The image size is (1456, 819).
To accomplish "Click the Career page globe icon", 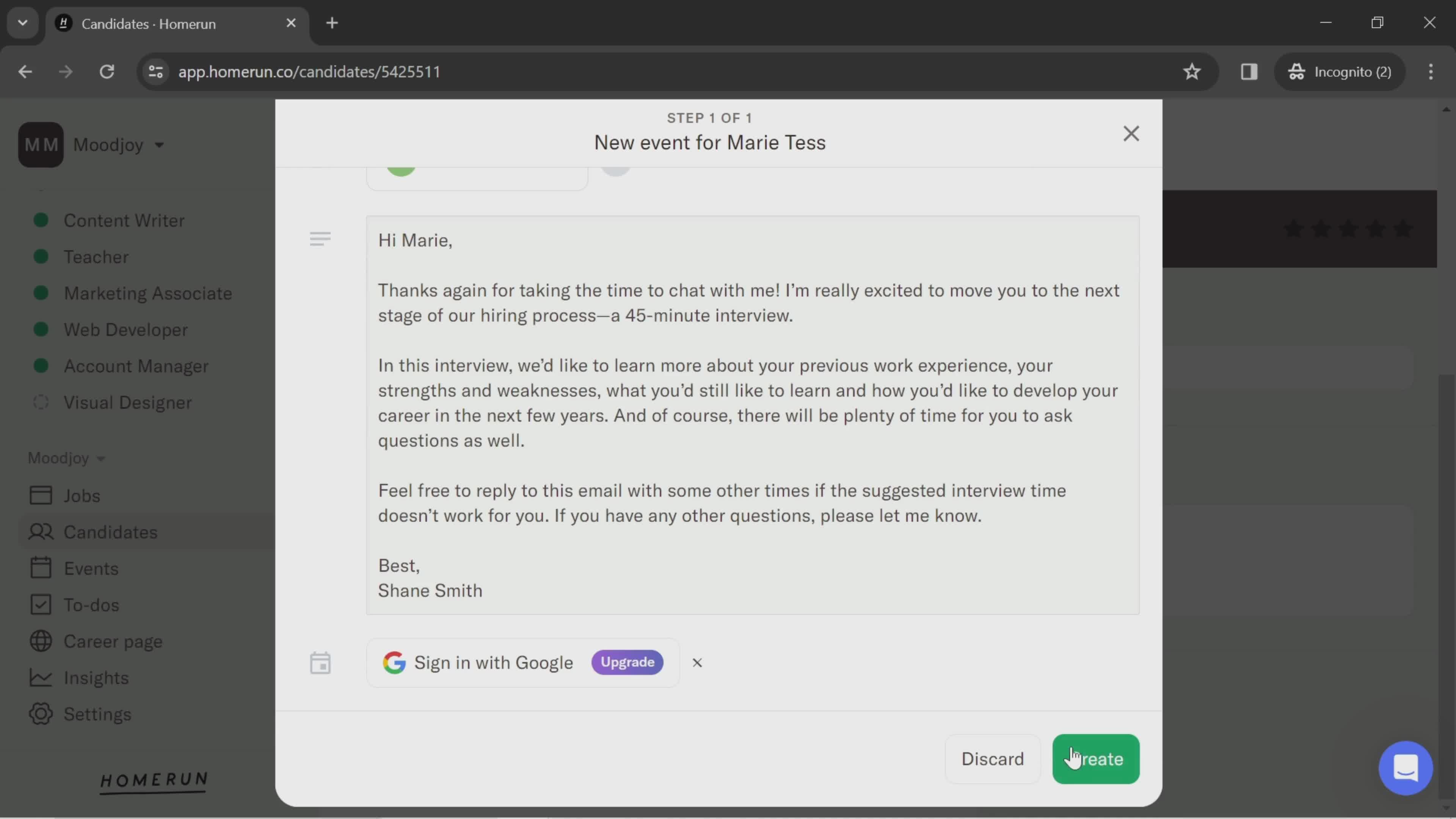I will 41,642.
